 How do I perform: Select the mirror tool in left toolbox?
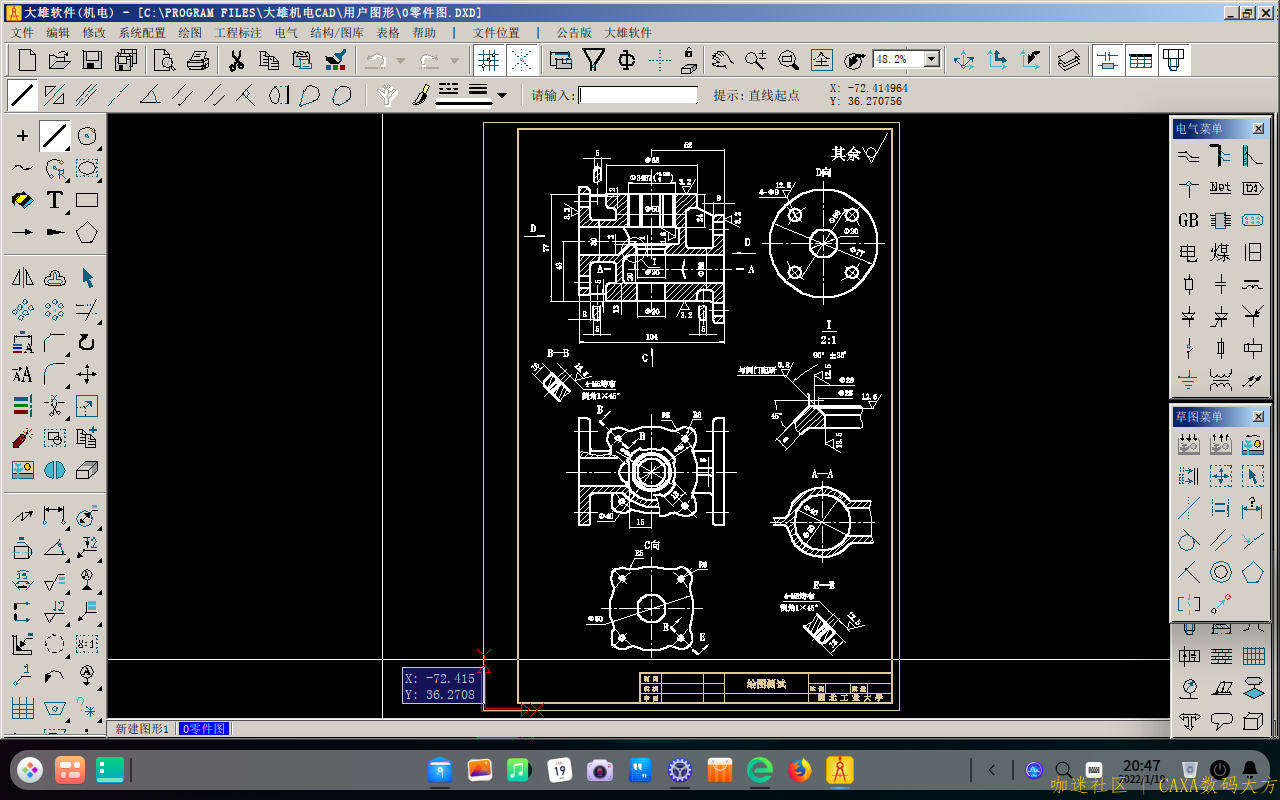click(x=23, y=277)
